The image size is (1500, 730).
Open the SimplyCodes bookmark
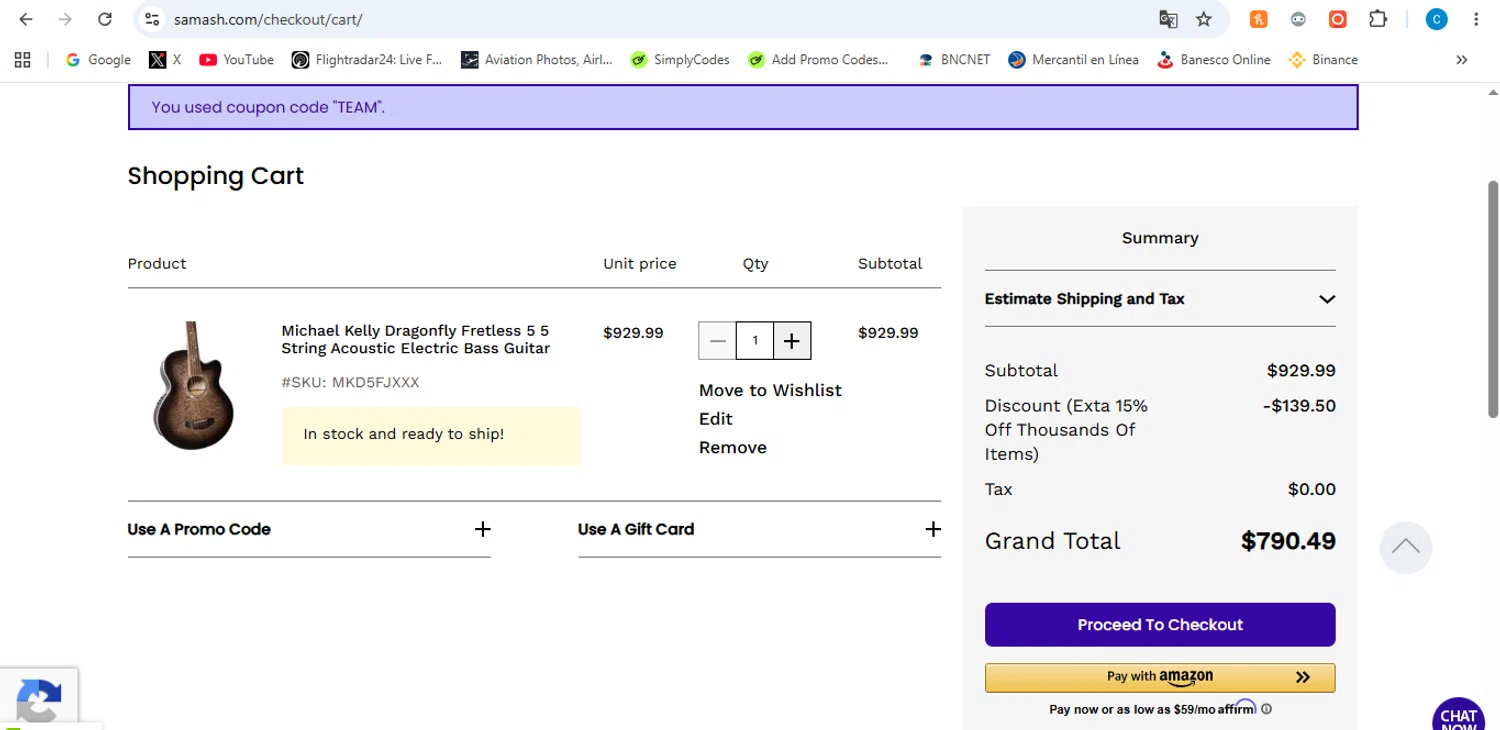click(x=680, y=60)
